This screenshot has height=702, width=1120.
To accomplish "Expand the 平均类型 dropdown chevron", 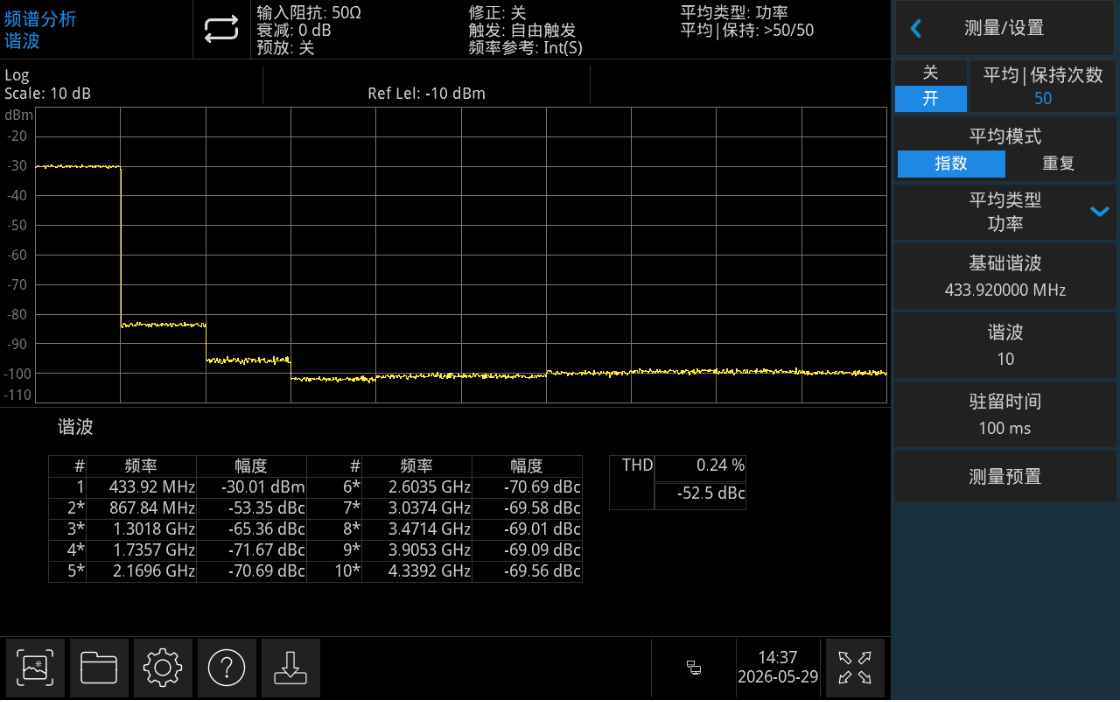I will (1099, 211).
